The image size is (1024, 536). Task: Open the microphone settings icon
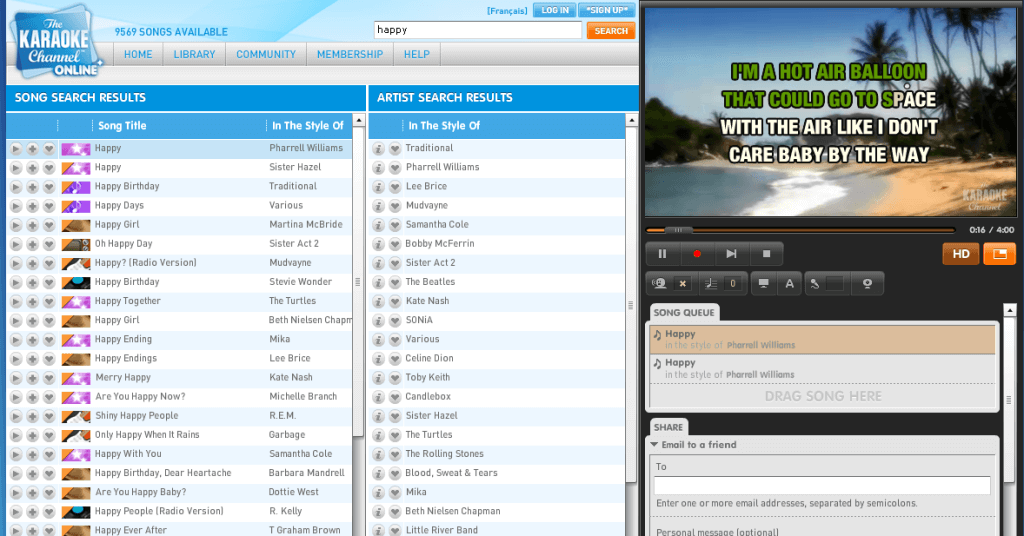tap(815, 283)
